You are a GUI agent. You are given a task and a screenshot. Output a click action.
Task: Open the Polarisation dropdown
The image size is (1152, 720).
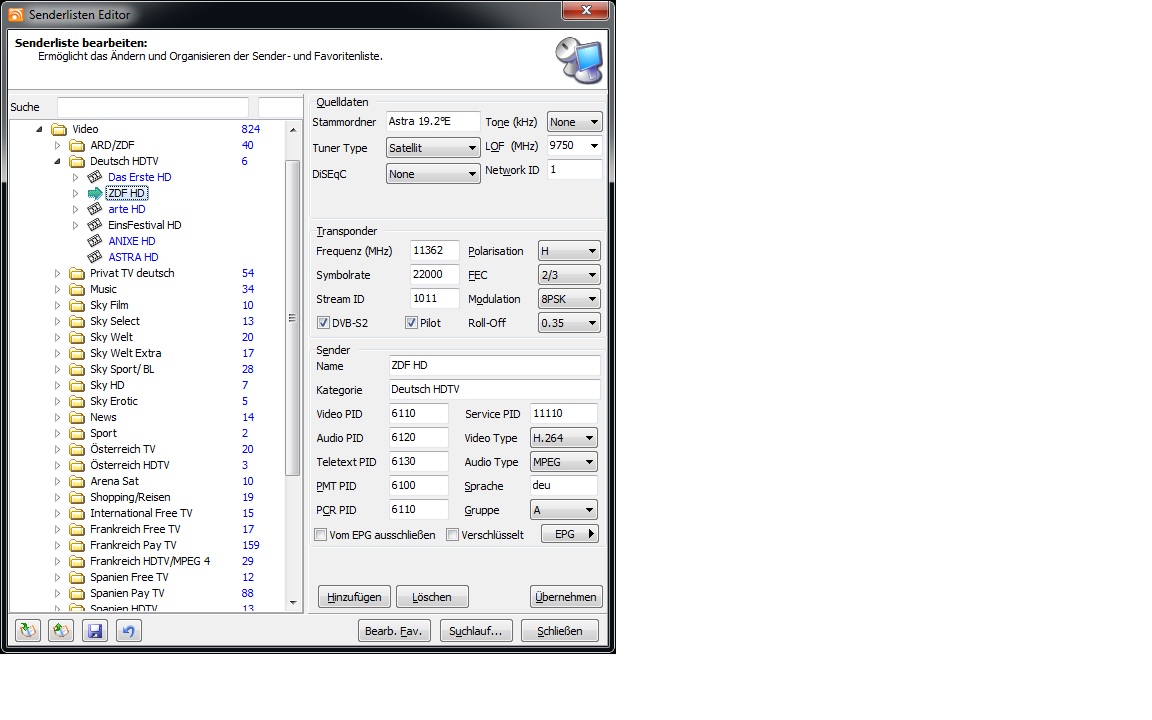click(569, 251)
